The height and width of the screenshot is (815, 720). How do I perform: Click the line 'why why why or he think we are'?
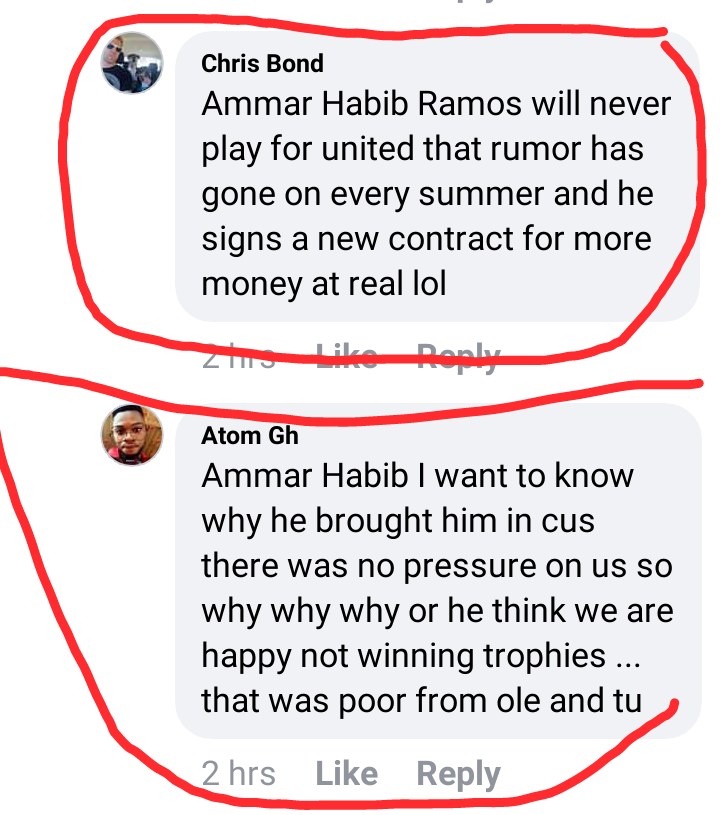click(437, 611)
